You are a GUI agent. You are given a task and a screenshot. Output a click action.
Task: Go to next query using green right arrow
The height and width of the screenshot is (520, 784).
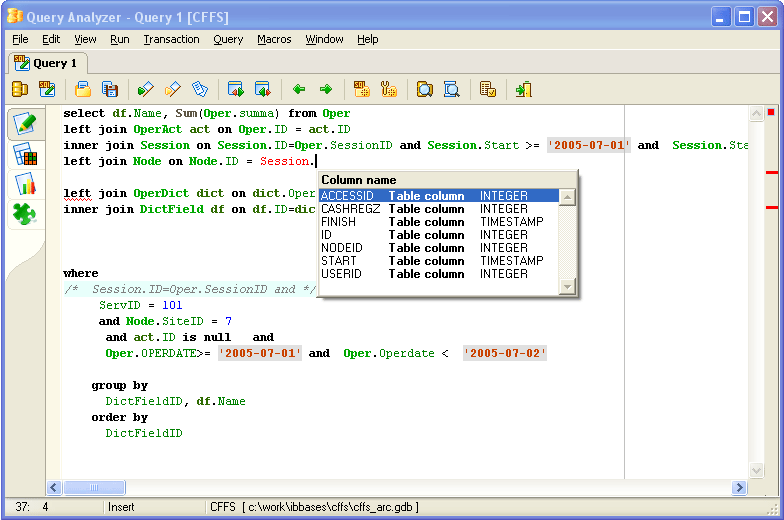click(325, 89)
